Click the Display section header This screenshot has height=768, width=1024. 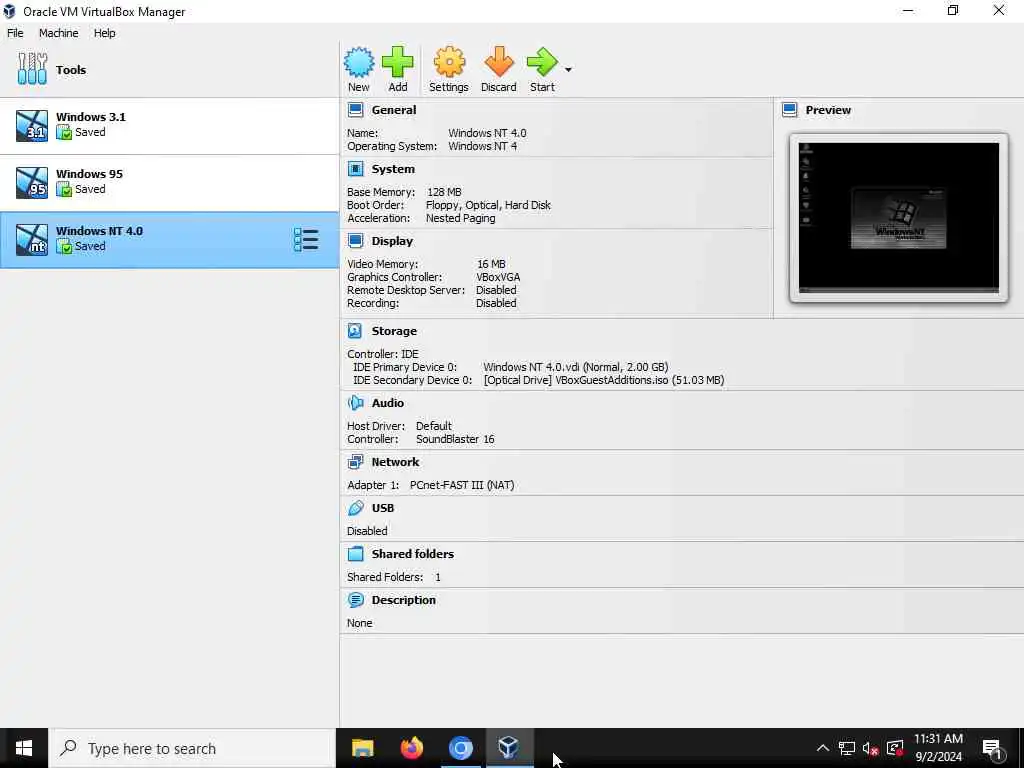392,241
